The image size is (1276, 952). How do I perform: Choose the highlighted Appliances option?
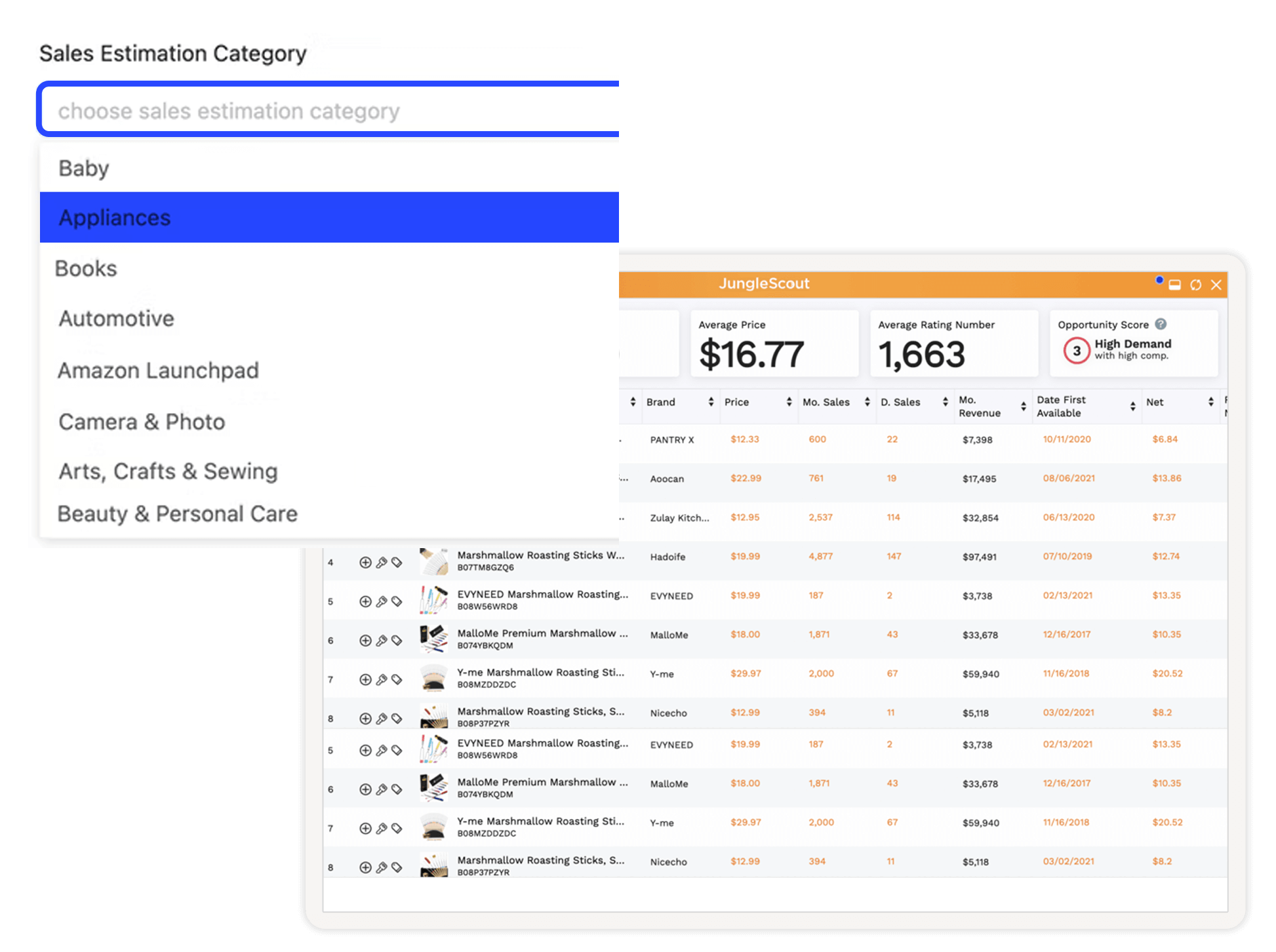pyautogui.click(x=329, y=217)
